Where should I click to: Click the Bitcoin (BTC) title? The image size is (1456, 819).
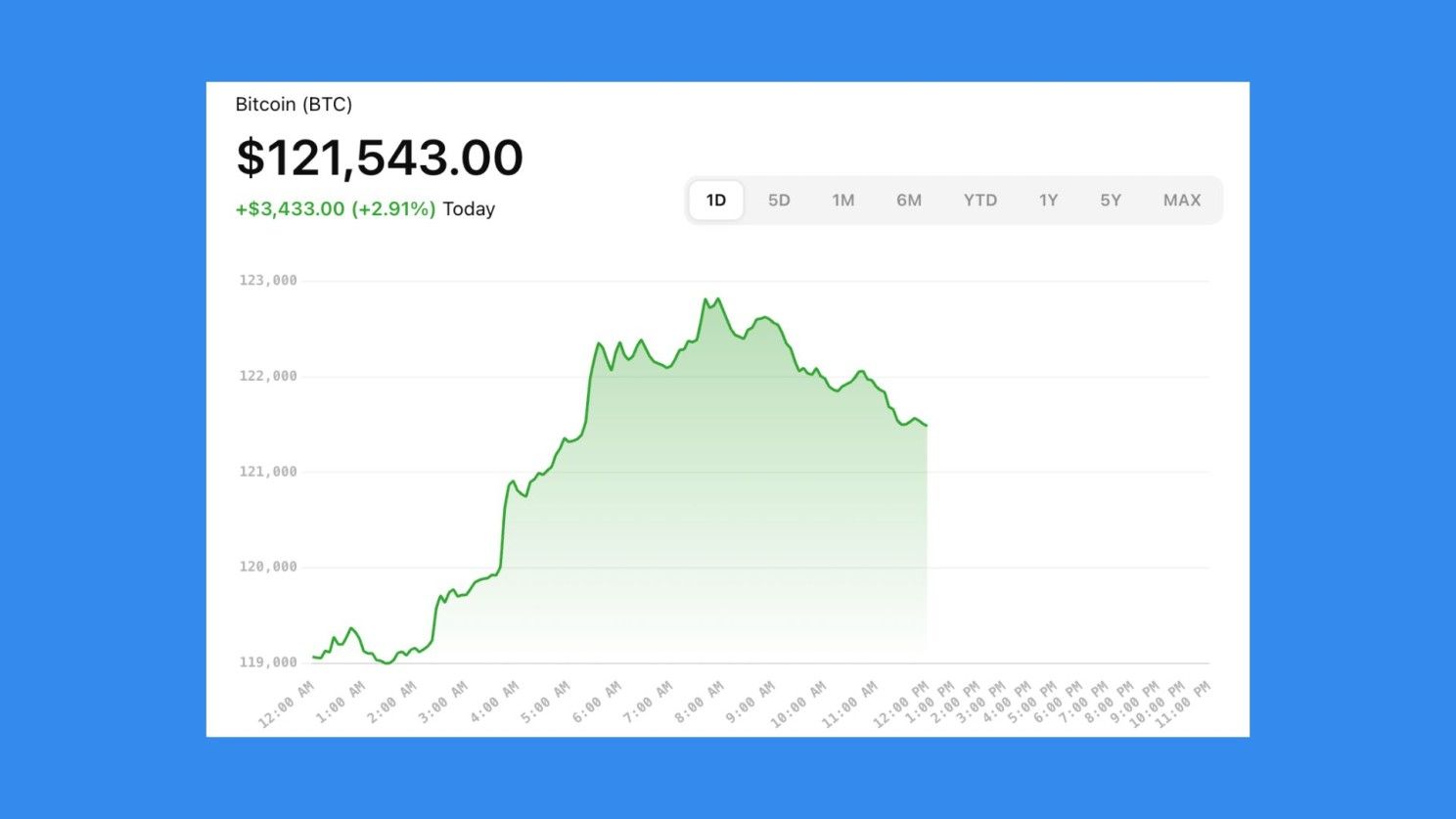294,104
